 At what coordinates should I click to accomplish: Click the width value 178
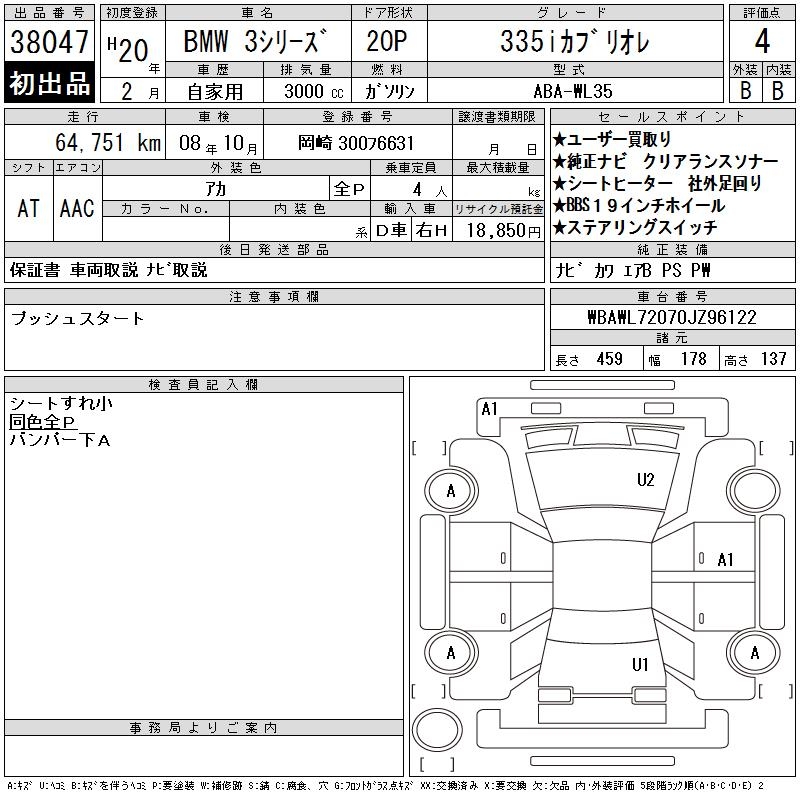(693, 359)
